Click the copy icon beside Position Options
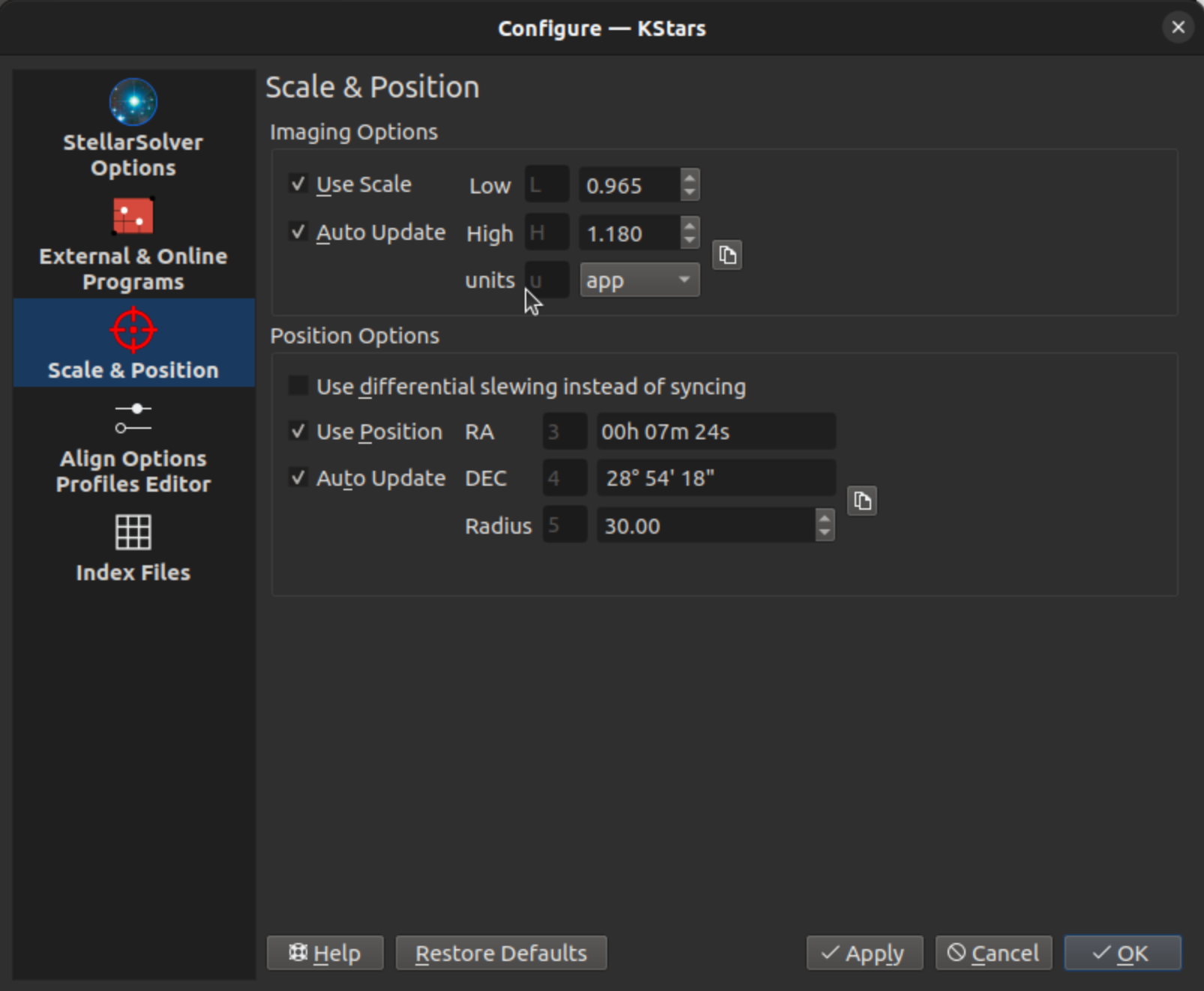Image resolution: width=1204 pixels, height=991 pixels. 861,501
